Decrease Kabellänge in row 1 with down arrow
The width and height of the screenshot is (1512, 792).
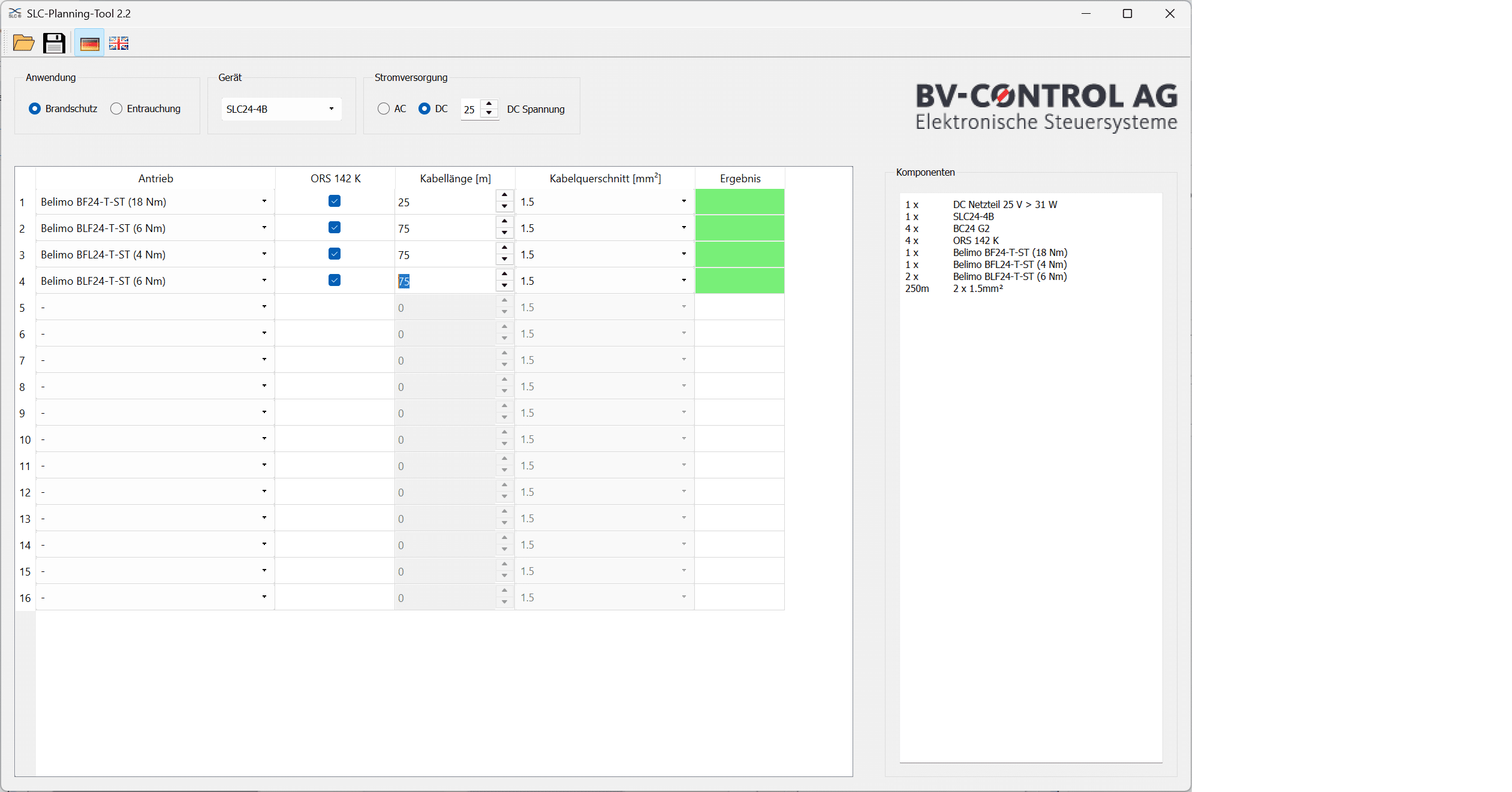click(505, 207)
